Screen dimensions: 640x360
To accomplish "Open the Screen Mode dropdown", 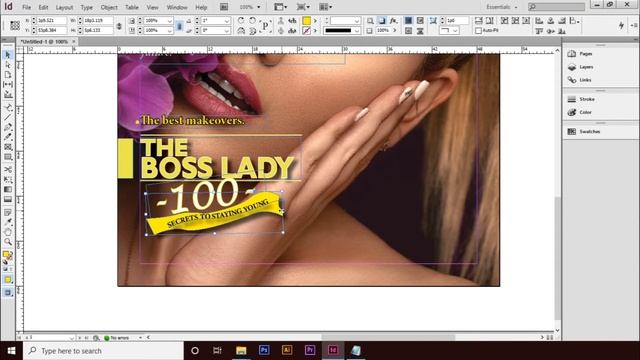I will 303,7.
